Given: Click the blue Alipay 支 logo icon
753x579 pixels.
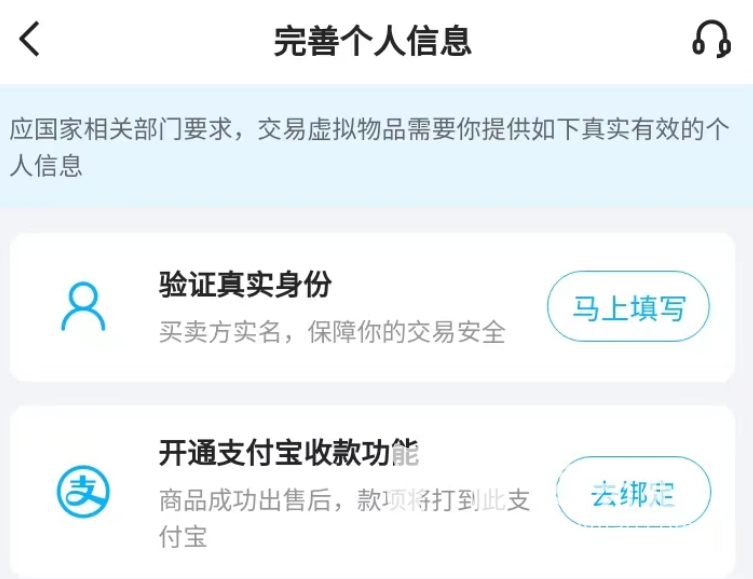Looking at the screenshot, I should coord(83,491).
